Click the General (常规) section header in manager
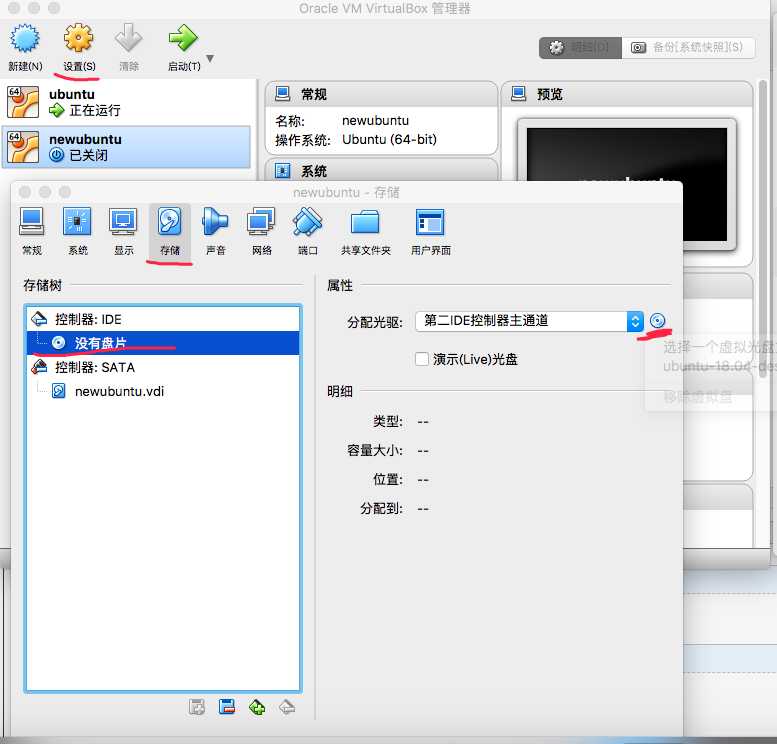 click(381, 94)
